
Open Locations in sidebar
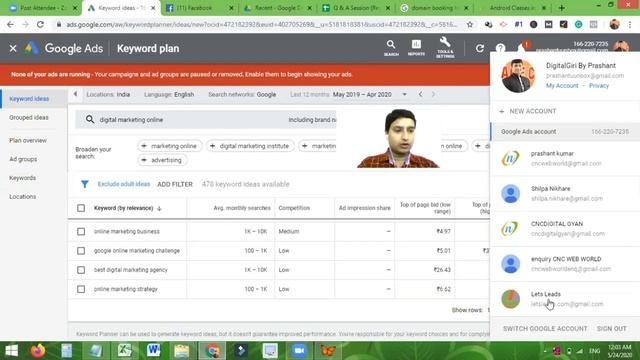pos(22,197)
